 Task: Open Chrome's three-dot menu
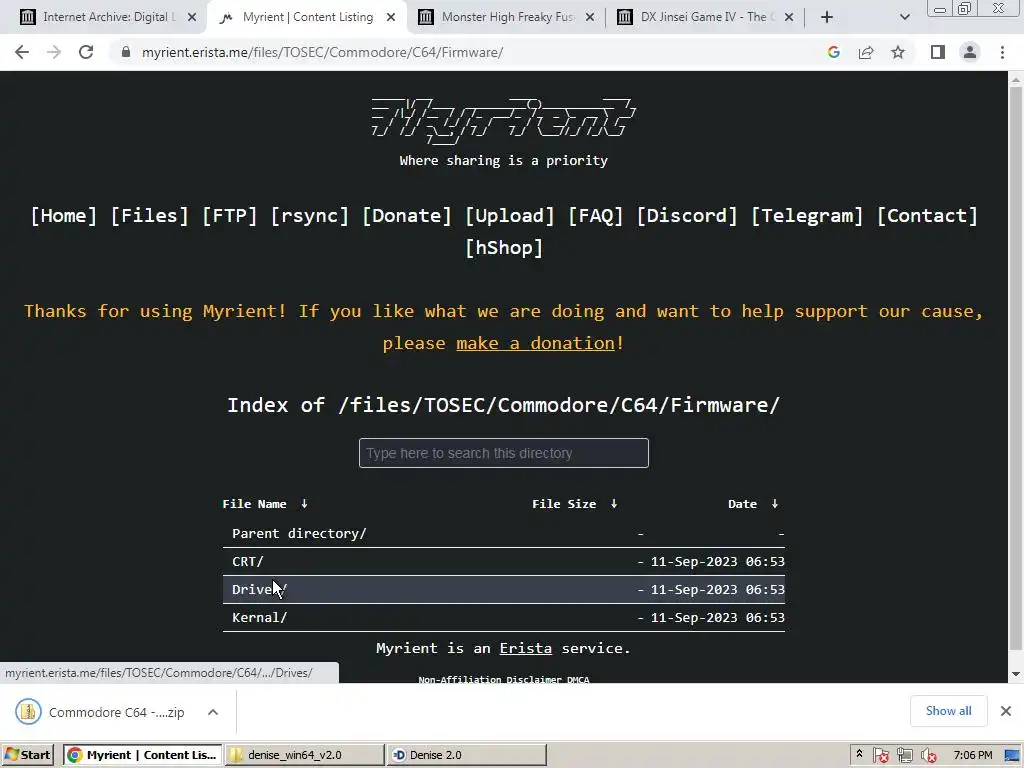[1002, 52]
